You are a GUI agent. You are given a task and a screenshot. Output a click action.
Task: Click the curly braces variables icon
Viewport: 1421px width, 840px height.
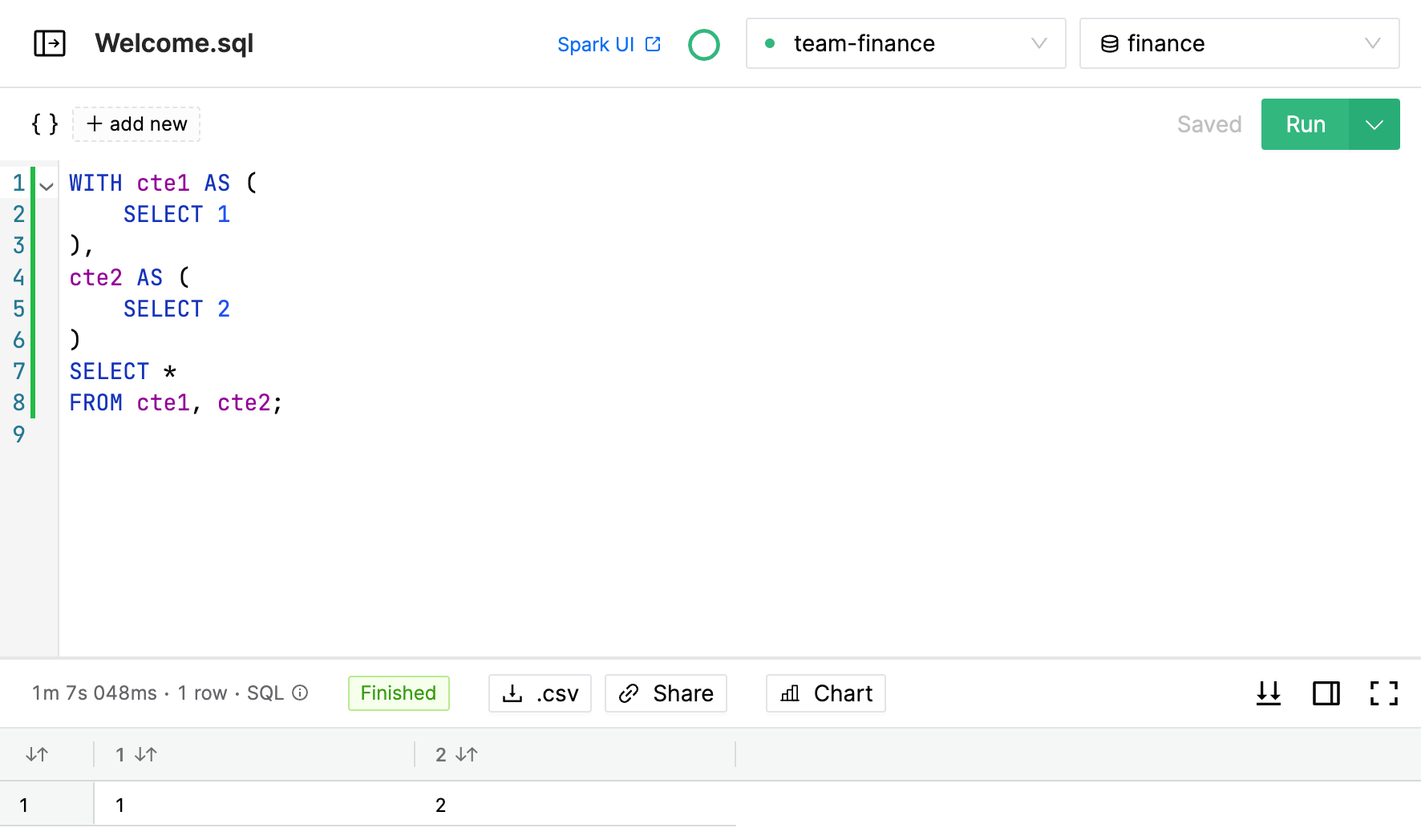45,124
